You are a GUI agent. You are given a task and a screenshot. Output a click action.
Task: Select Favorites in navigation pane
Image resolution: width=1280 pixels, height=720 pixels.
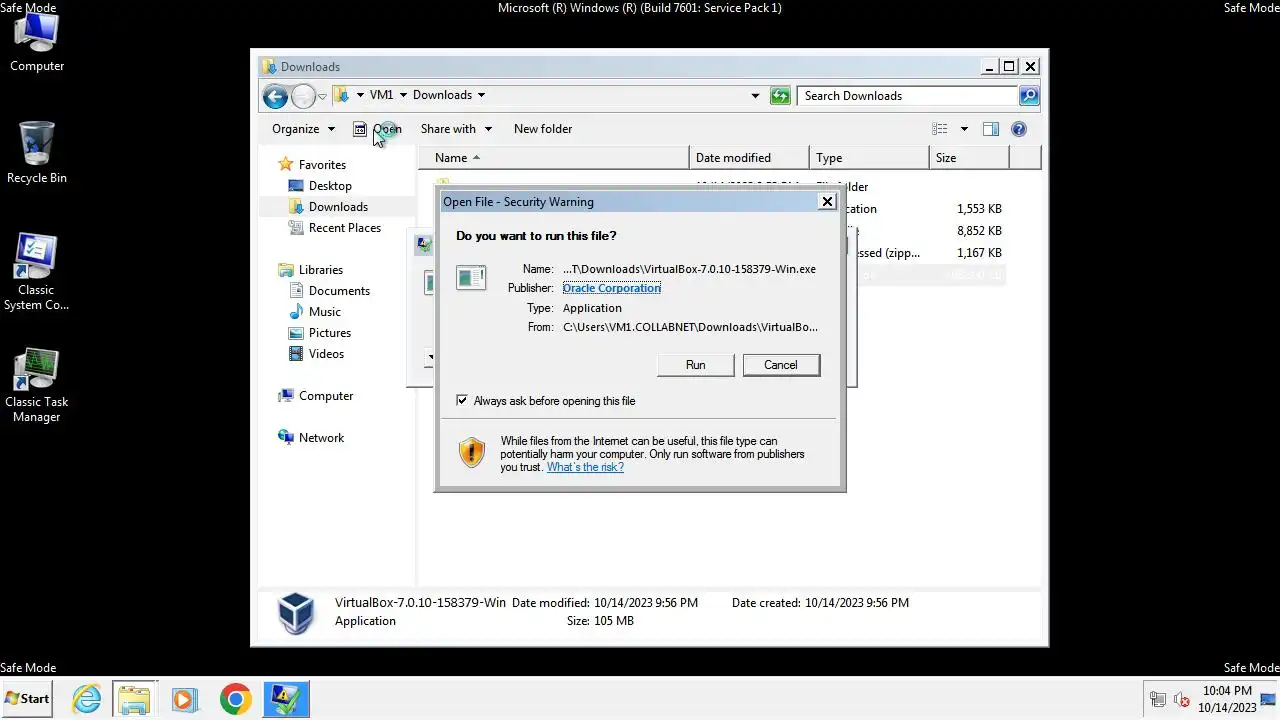coord(322,165)
